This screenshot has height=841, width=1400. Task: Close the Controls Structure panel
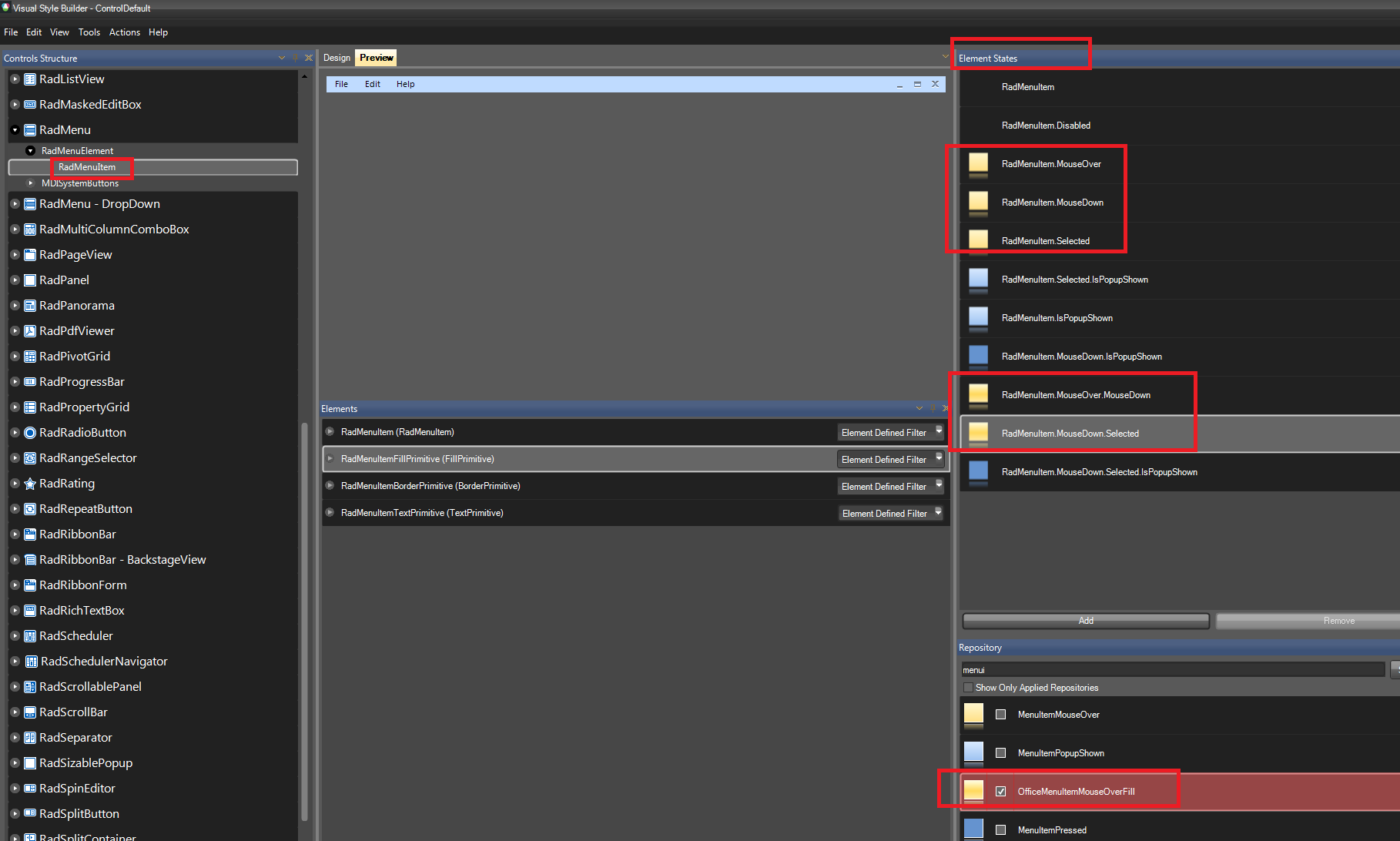click(x=309, y=58)
